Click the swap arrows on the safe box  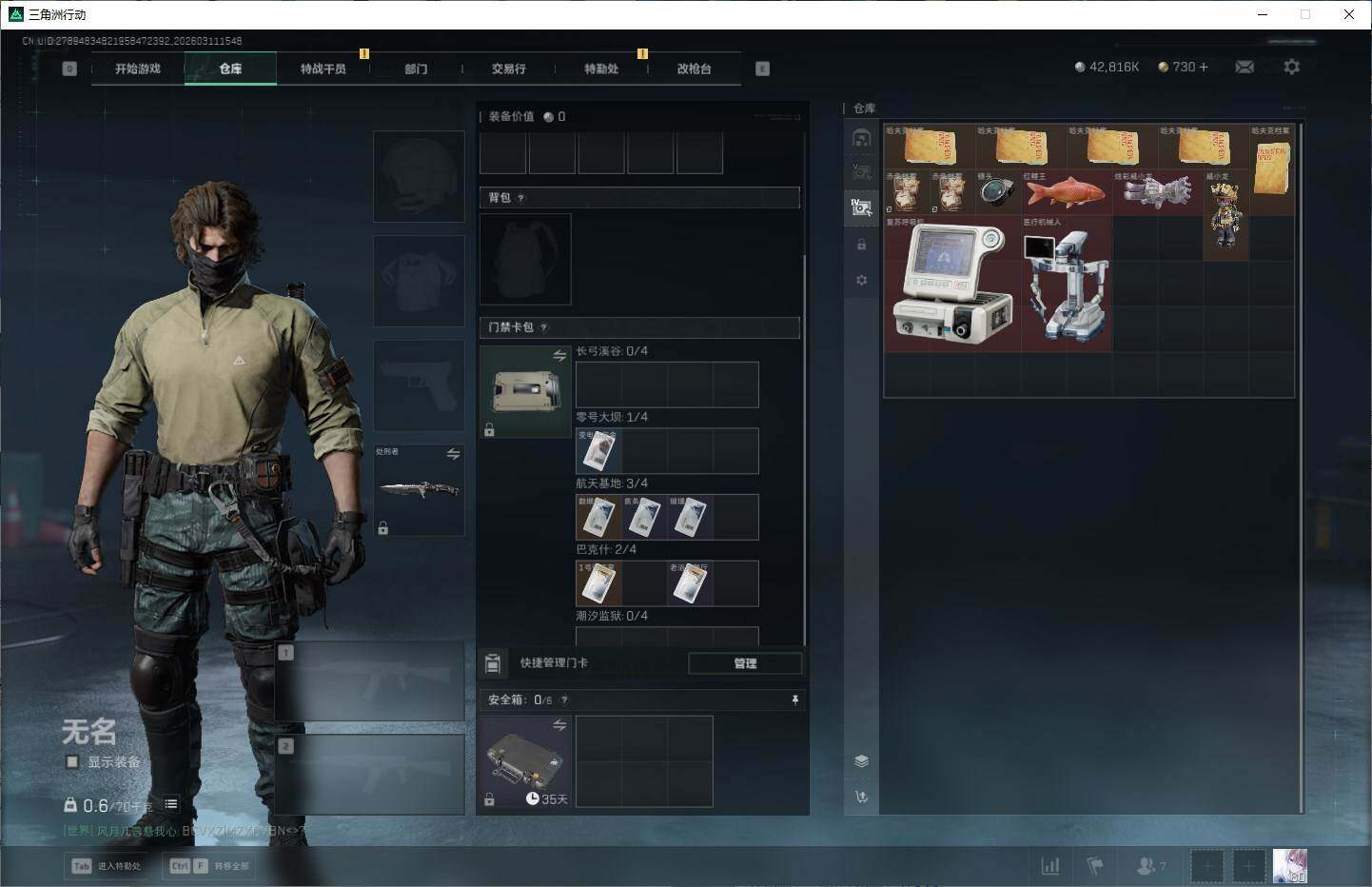pos(559,725)
